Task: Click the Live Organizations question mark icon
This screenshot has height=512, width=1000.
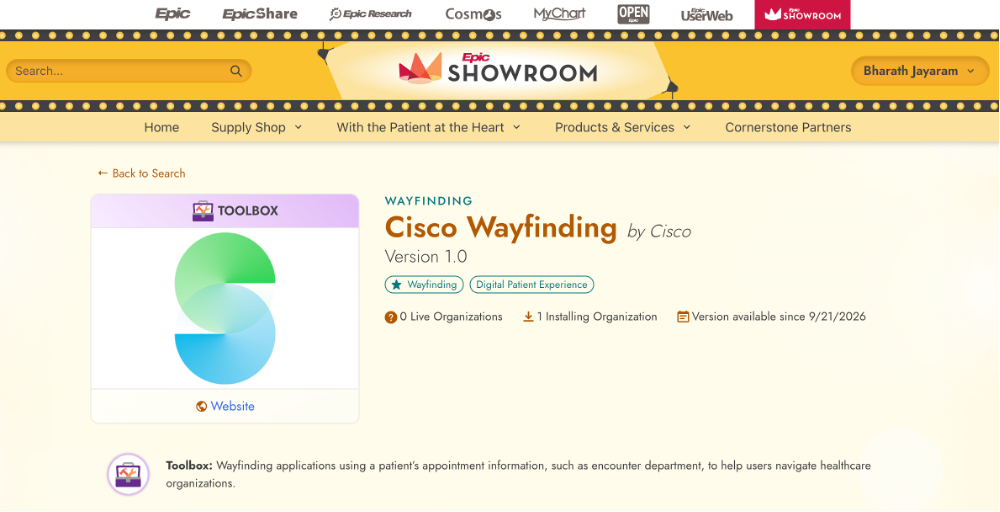Action: (x=390, y=317)
